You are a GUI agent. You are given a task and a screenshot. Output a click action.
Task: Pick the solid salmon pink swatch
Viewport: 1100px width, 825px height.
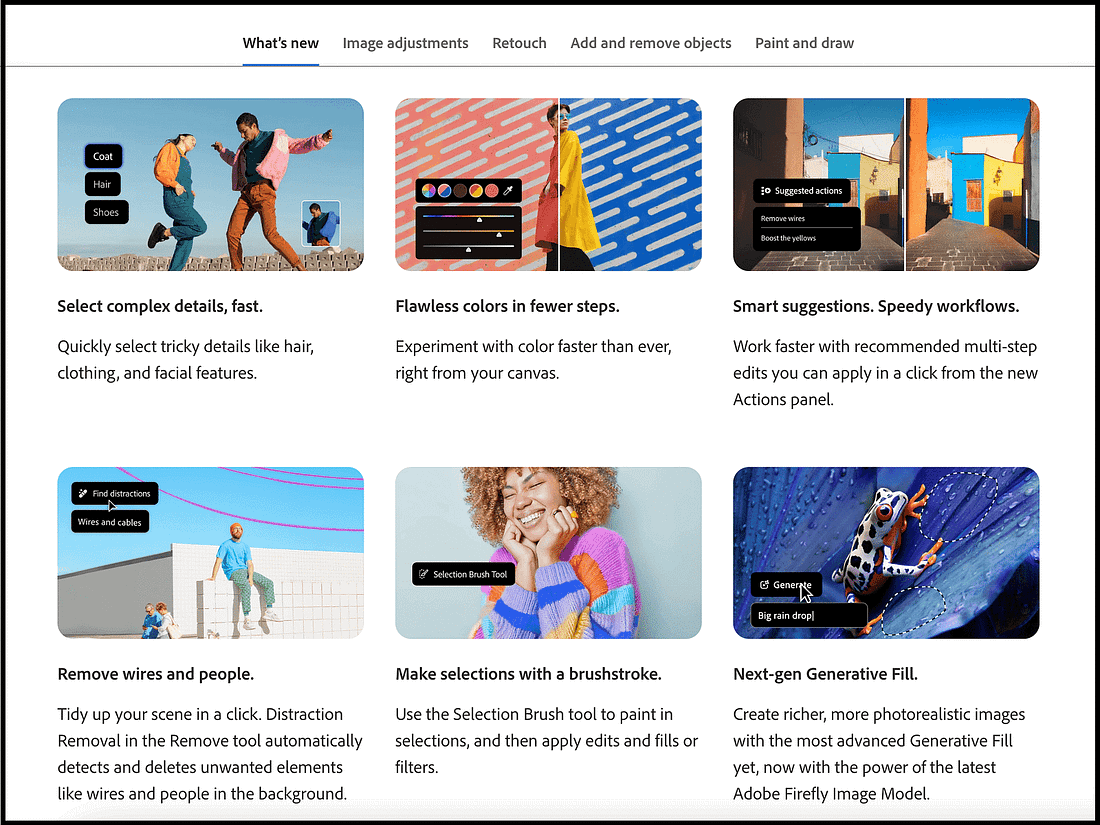(492, 190)
